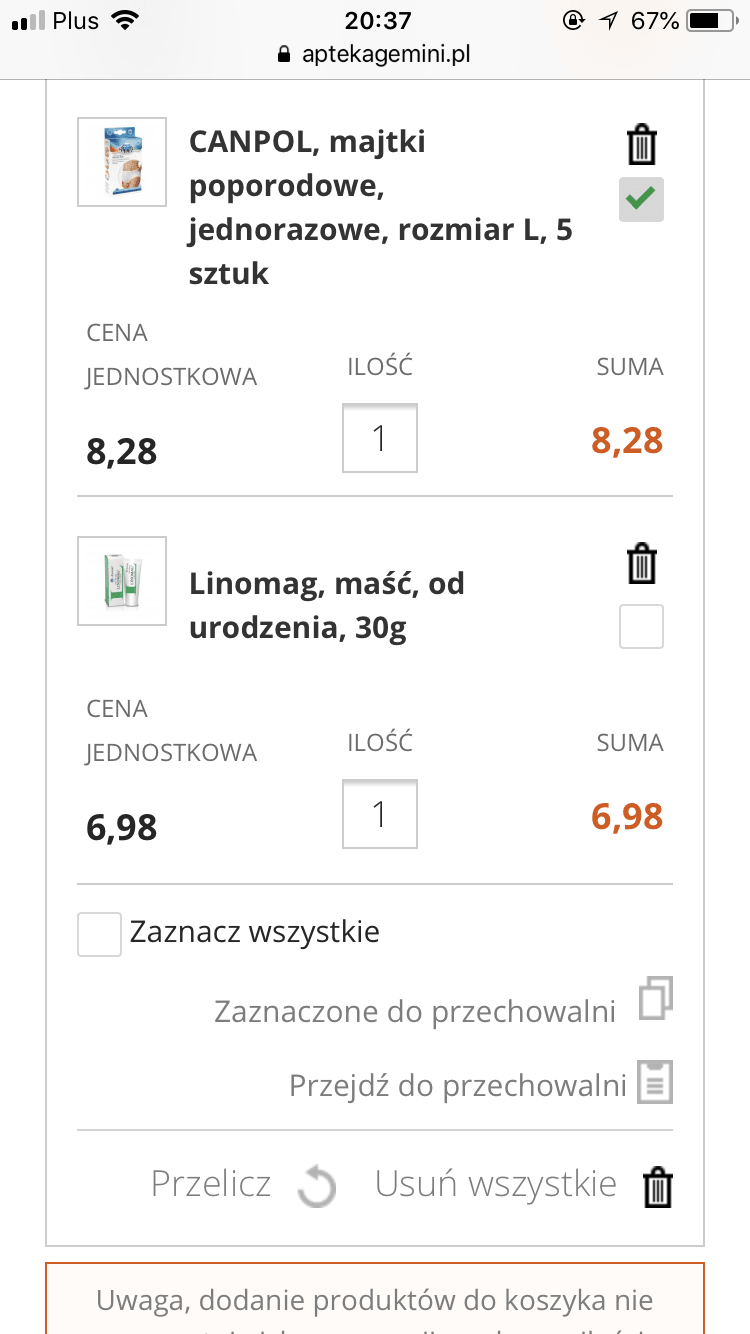
Task: Open the CANPOL majtki poporodowe product link
Action: (380, 207)
